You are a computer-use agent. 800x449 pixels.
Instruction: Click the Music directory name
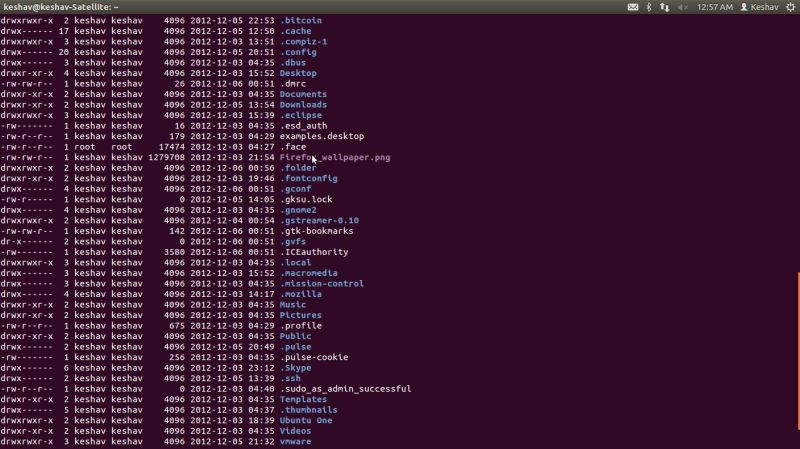(x=293, y=305)
